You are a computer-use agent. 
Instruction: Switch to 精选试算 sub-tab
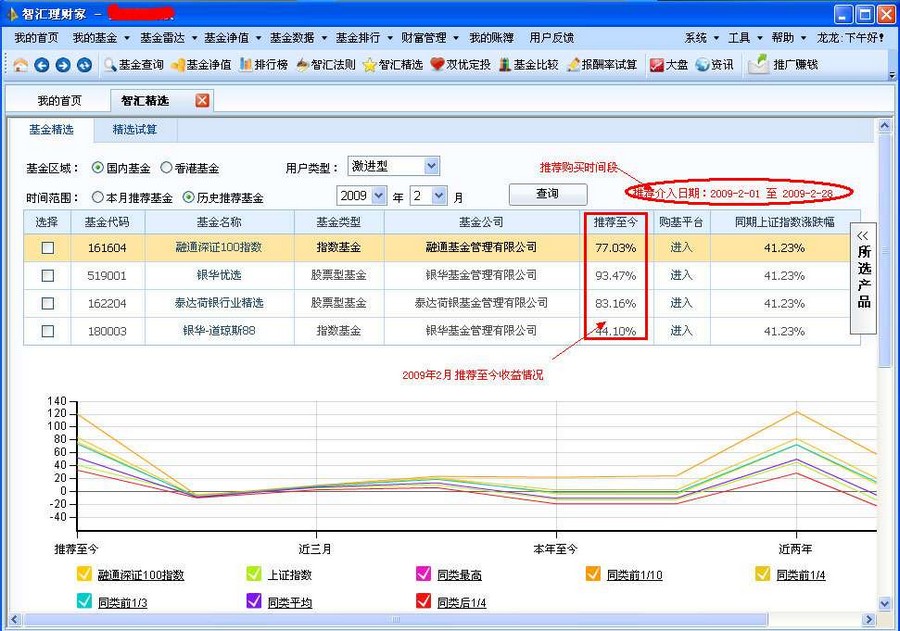point(135,130)
